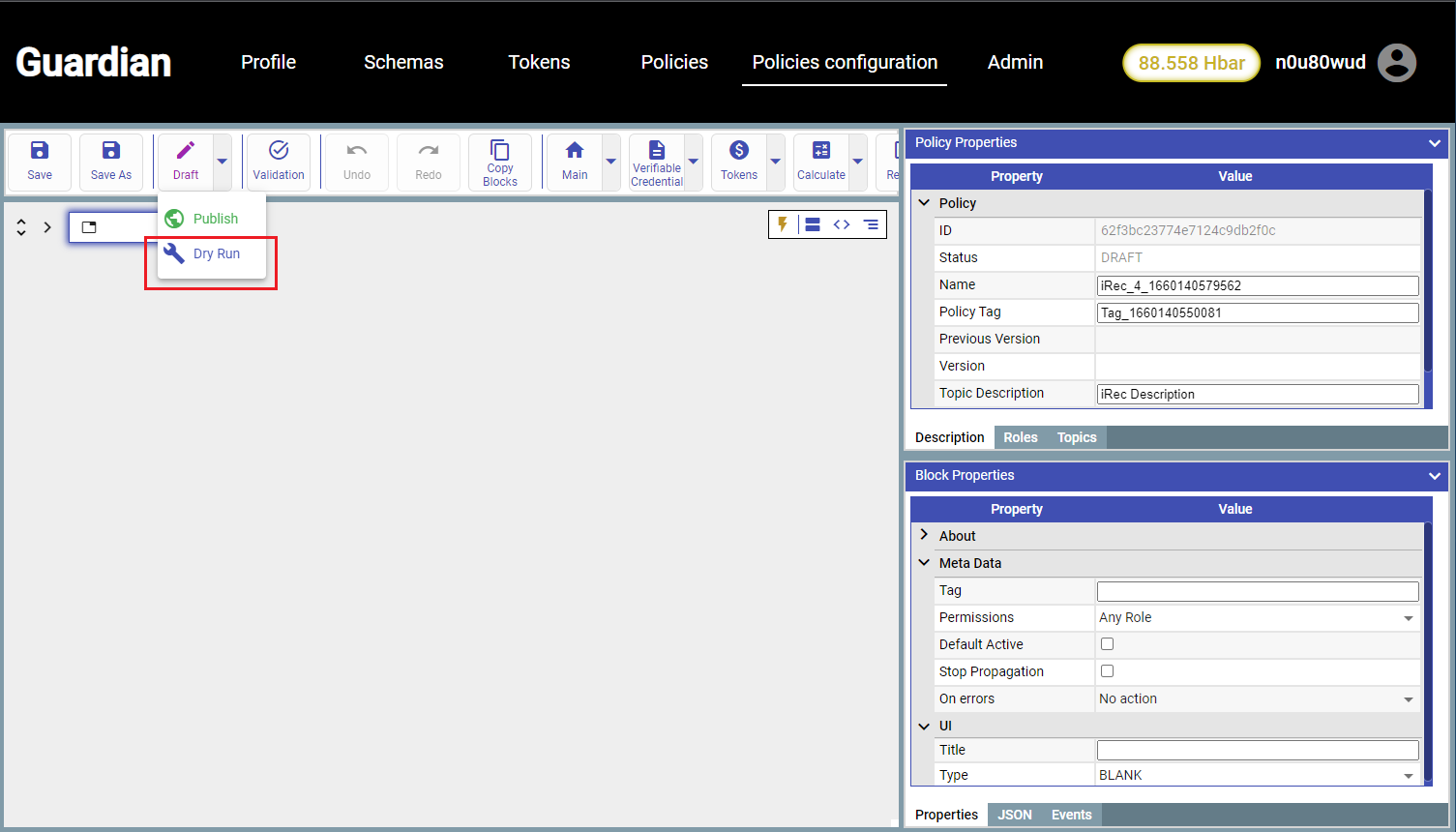
Task: Click the Guardian logo
Action: (x=94, y=63)
